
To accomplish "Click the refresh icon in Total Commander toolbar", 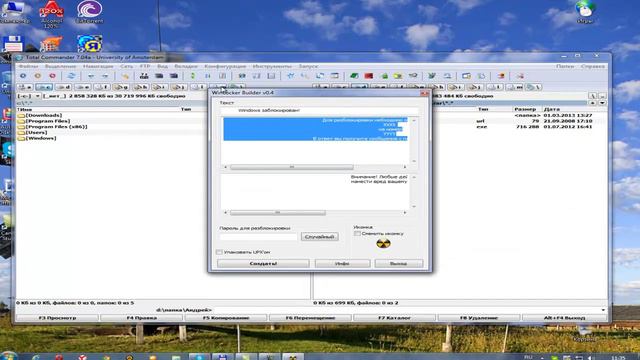I will click(71, 76).
